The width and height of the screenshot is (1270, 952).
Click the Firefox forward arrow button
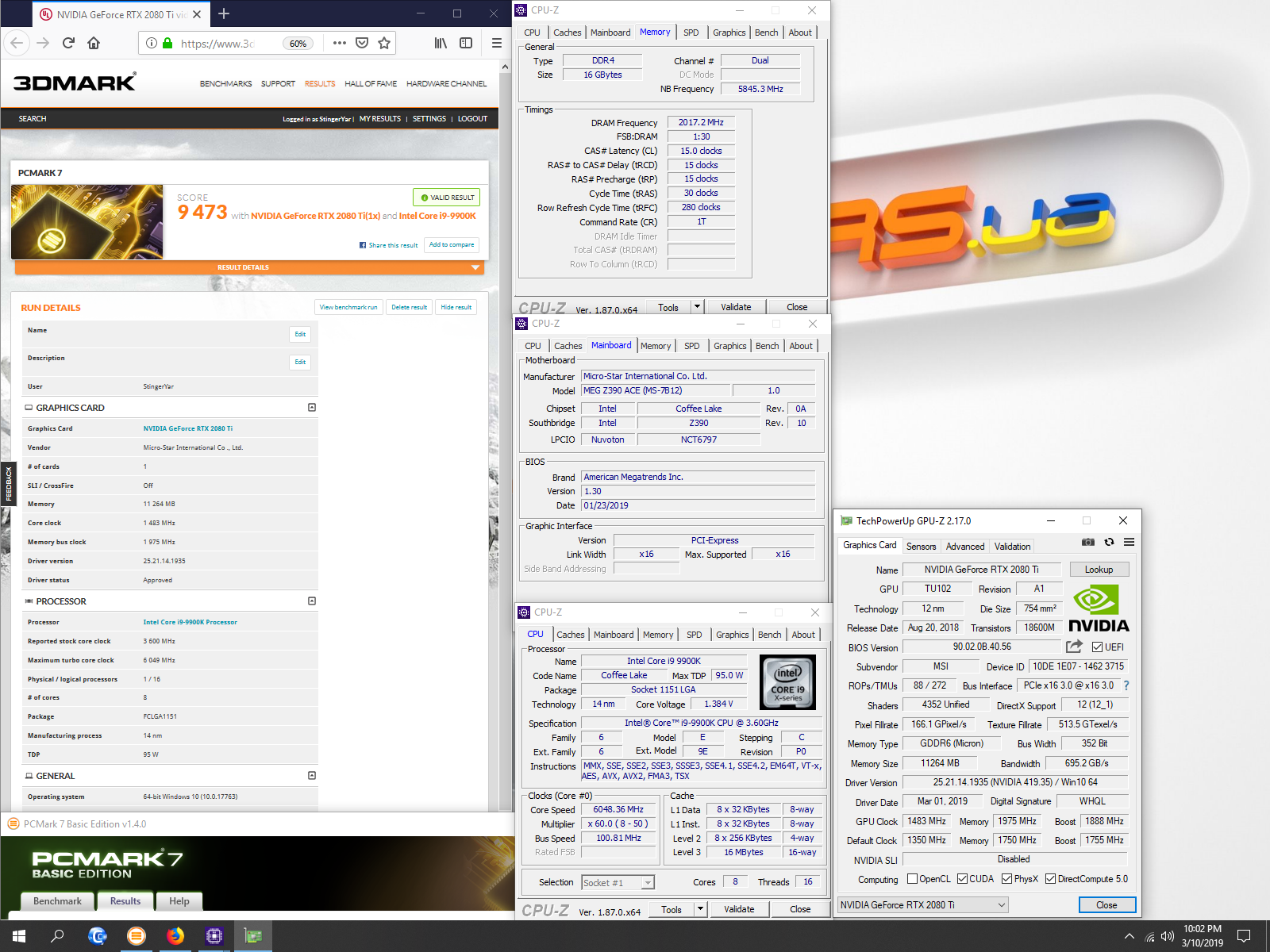tap(44, 43)
